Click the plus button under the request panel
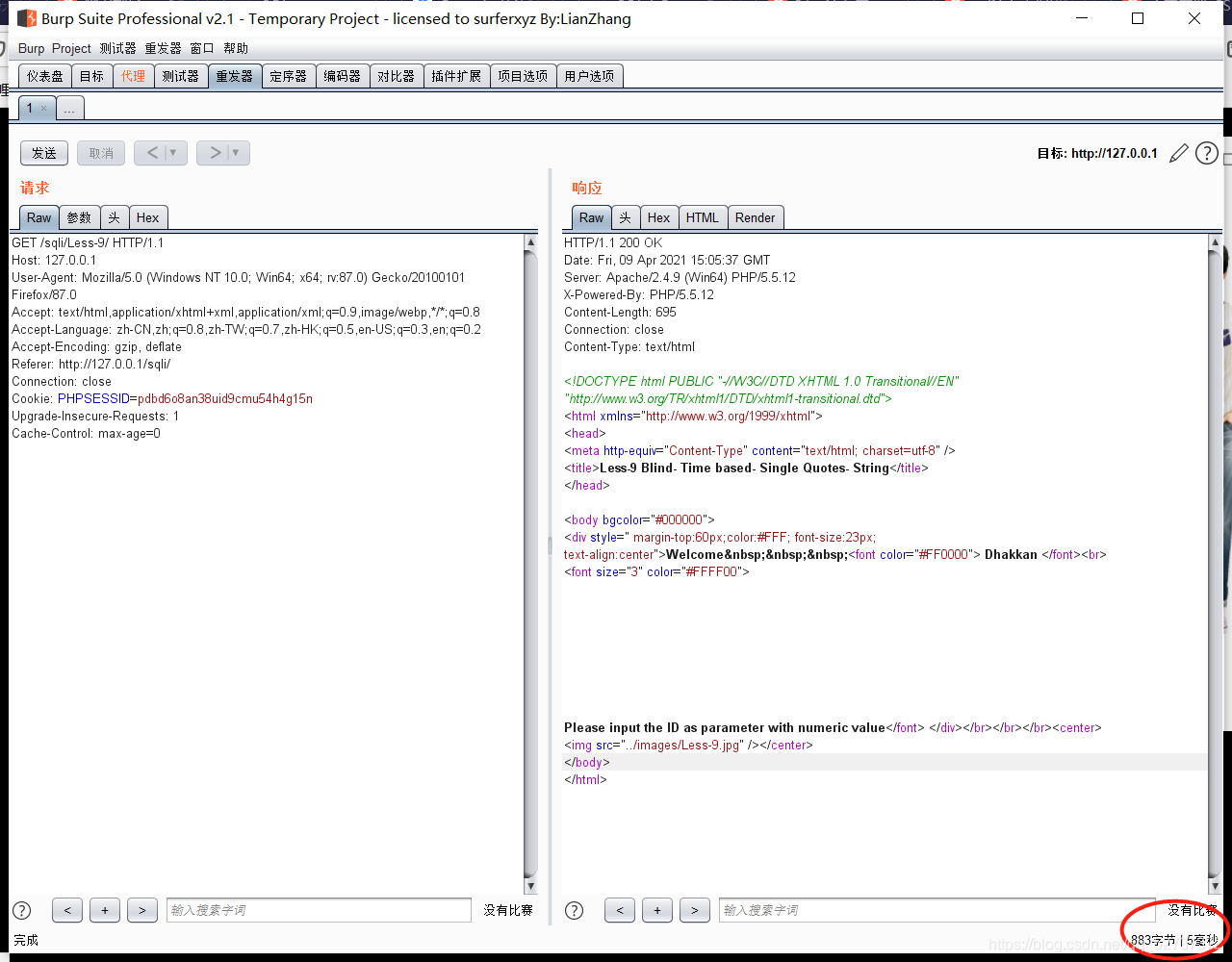The width and height of the screenshot is (1232, 962). click(x=105, y=910)
